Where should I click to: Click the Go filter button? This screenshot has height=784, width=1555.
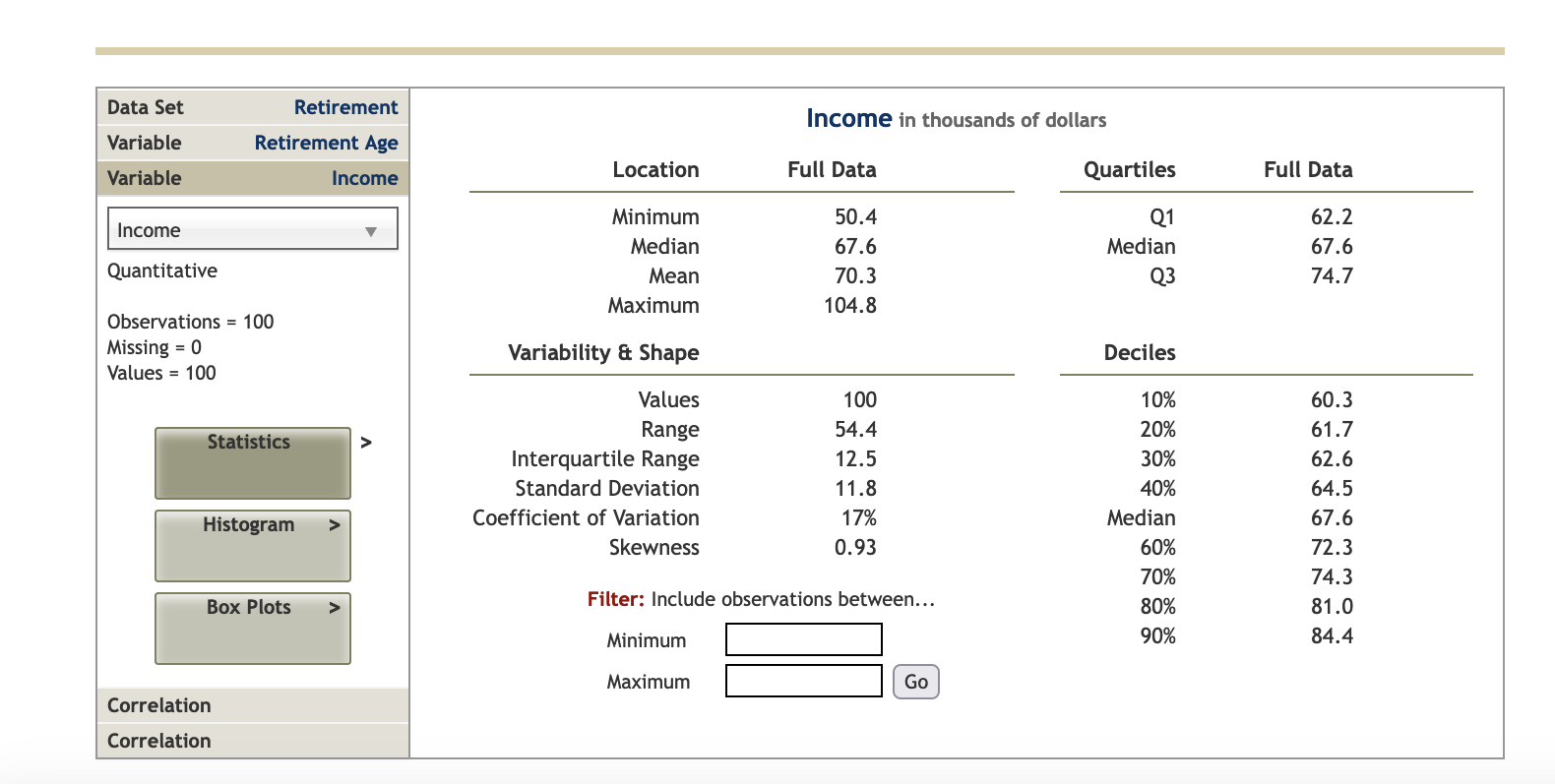click(x=916, y=682)
